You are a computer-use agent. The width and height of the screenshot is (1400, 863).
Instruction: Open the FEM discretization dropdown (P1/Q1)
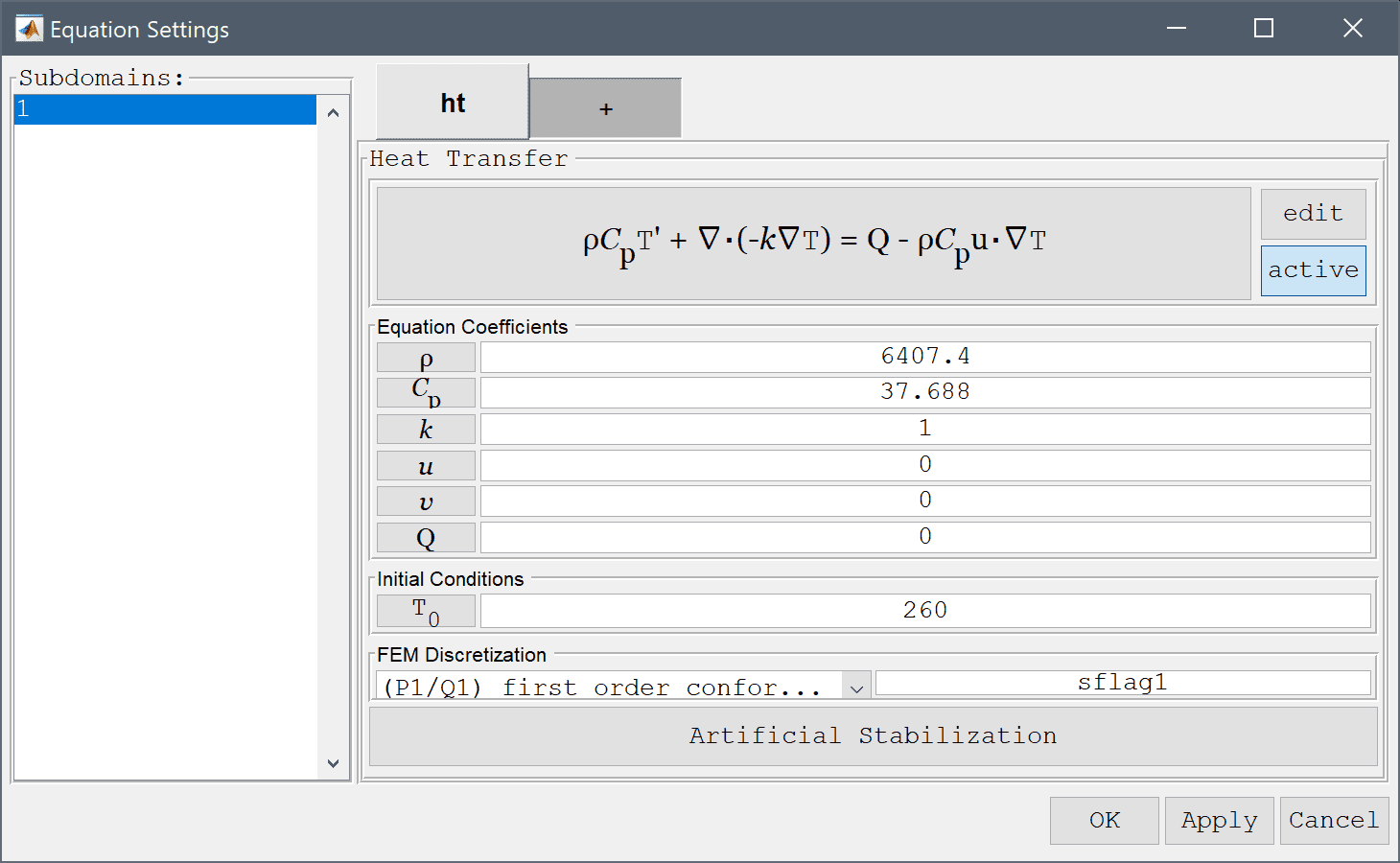622,686
